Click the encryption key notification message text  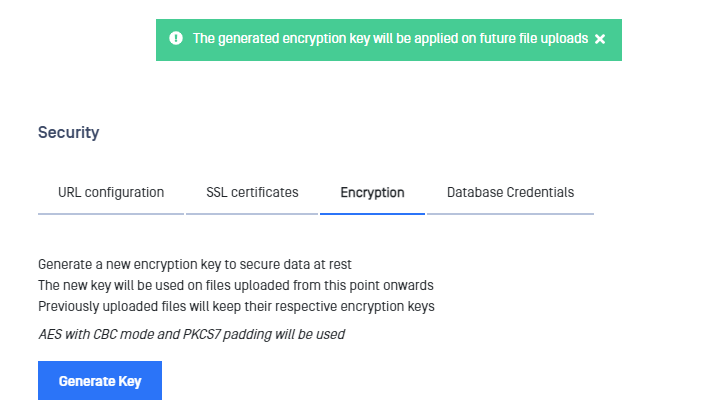391,39
